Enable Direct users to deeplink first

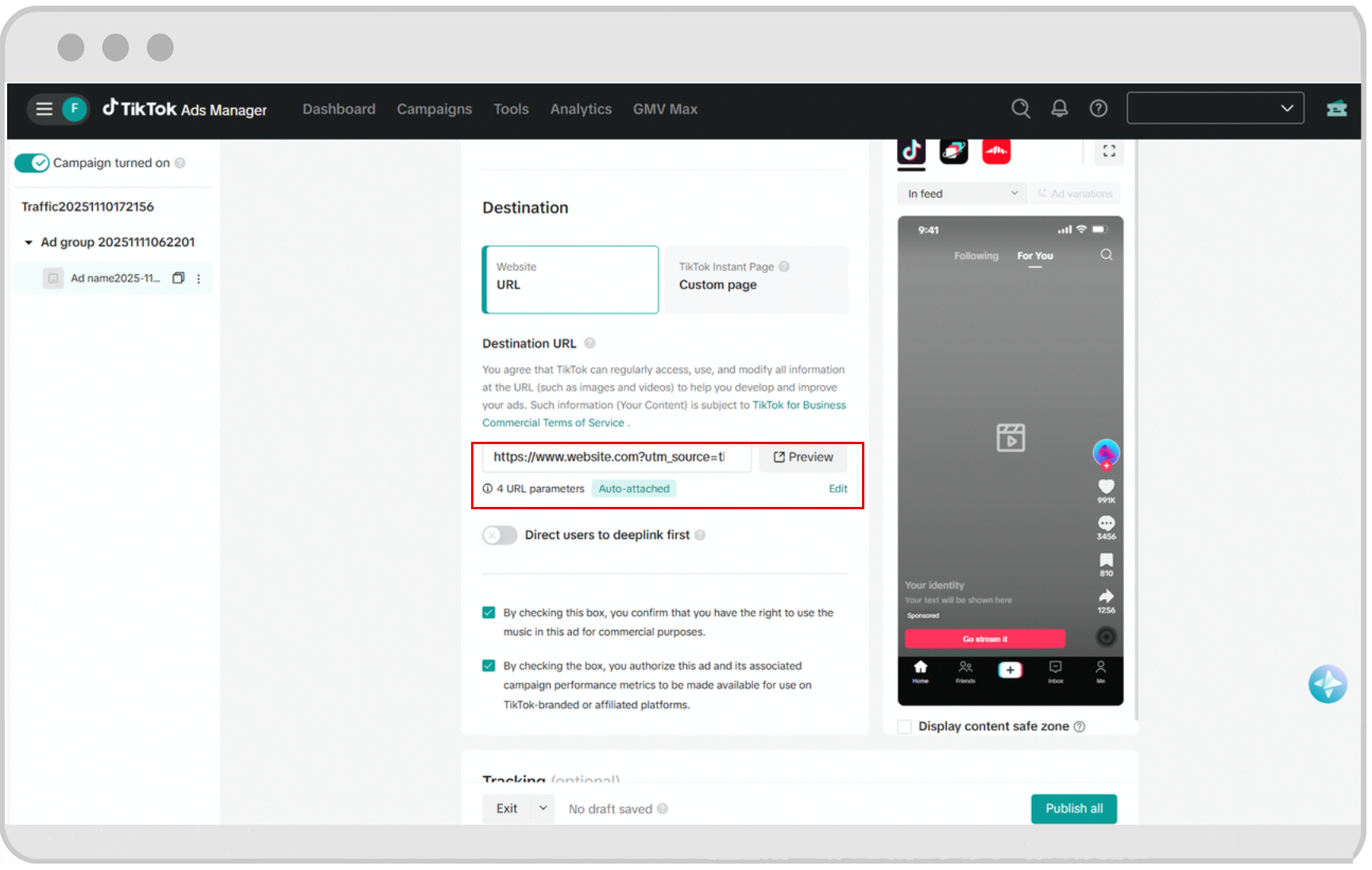499,535
